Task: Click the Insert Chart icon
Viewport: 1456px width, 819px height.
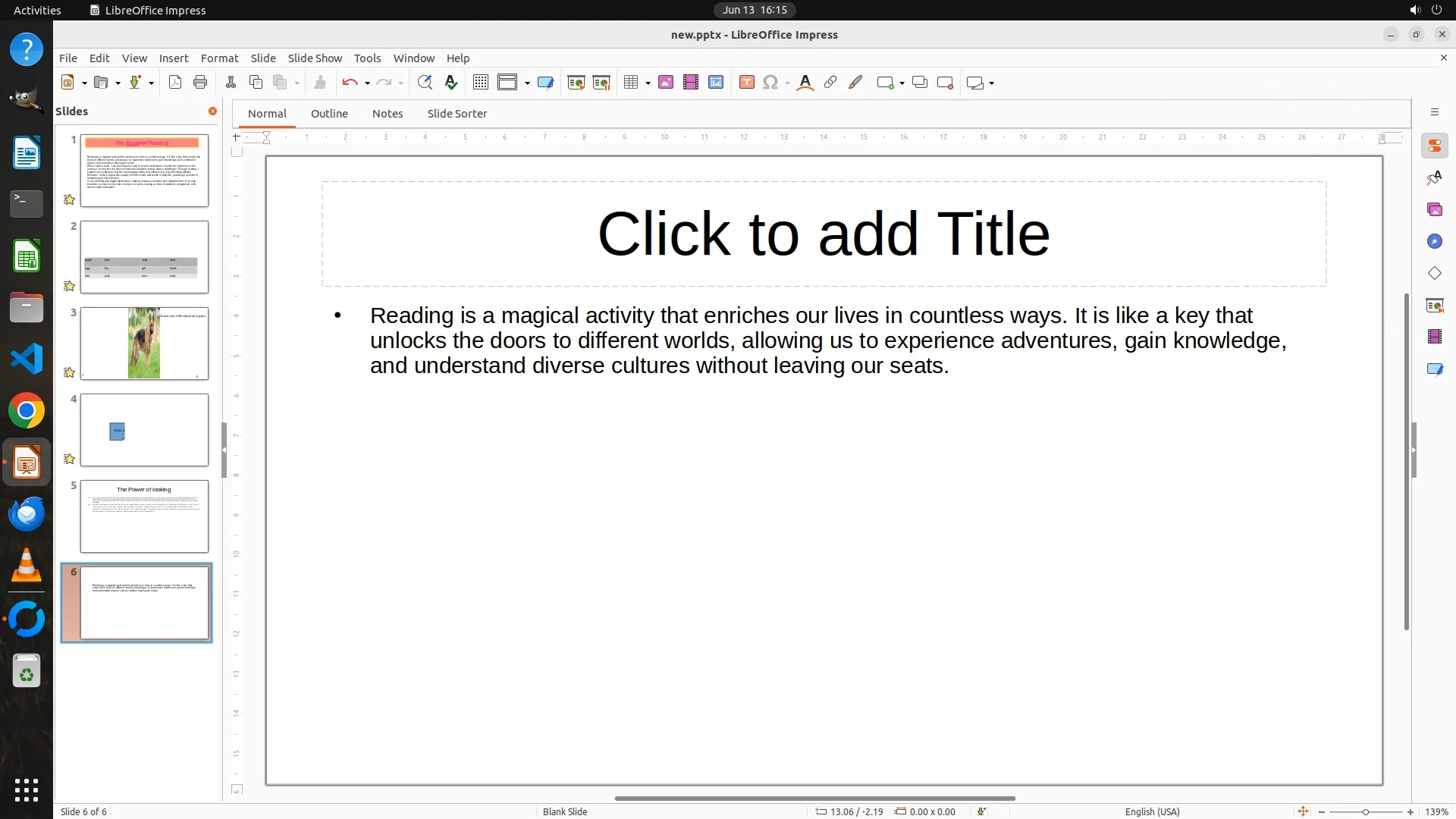Action: click(x=716, y=83)
